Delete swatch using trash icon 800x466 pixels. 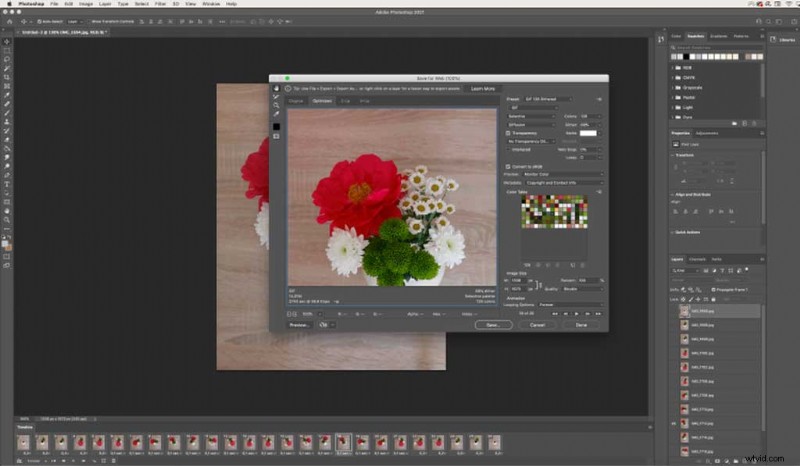(755, 124)
